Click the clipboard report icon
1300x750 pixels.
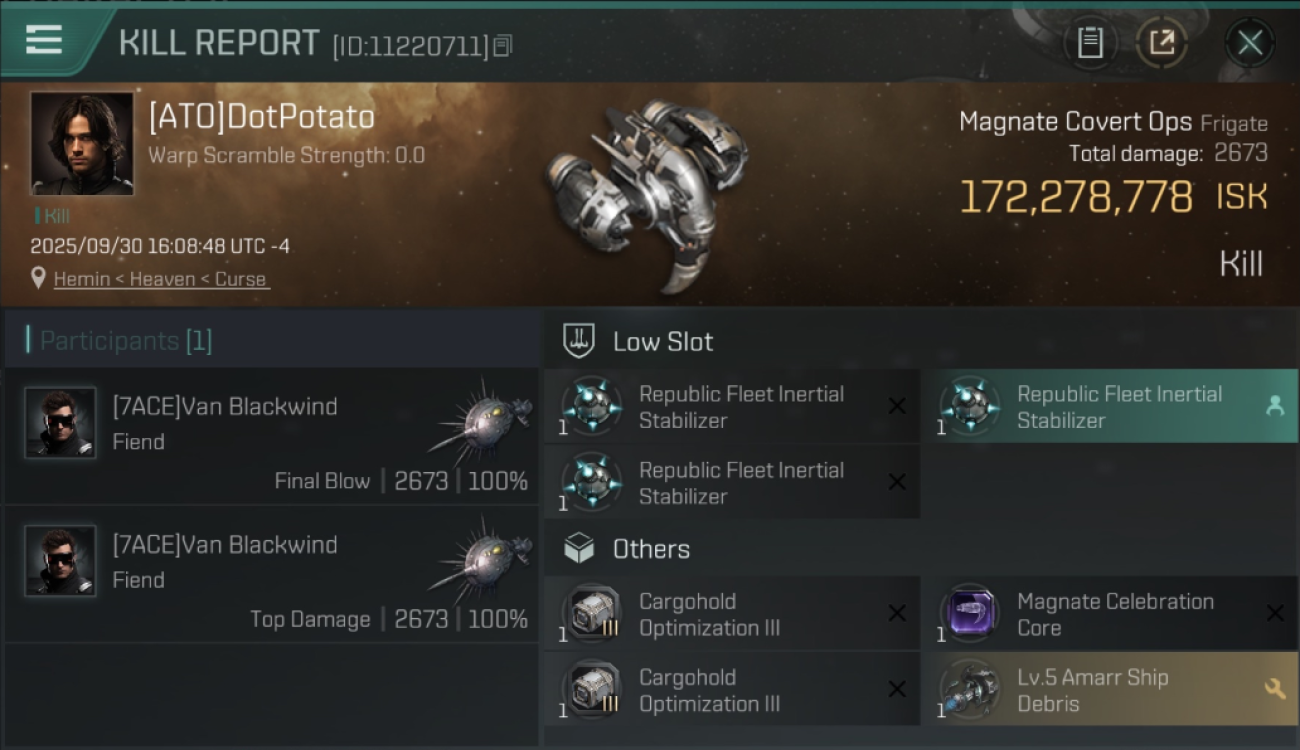[x=1090, y=42]
